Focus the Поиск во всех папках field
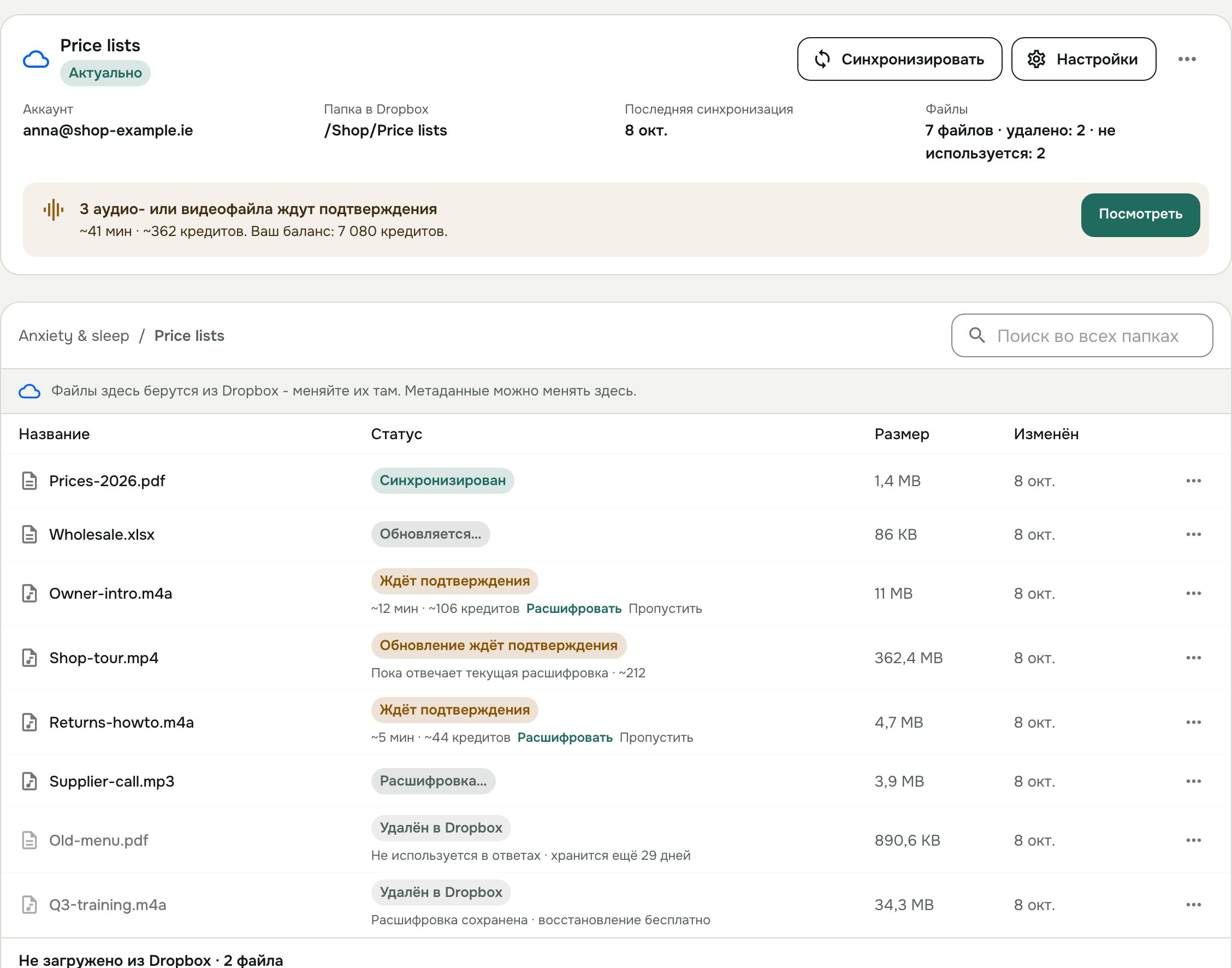 pyautogui.click(x=1082, y=335)
